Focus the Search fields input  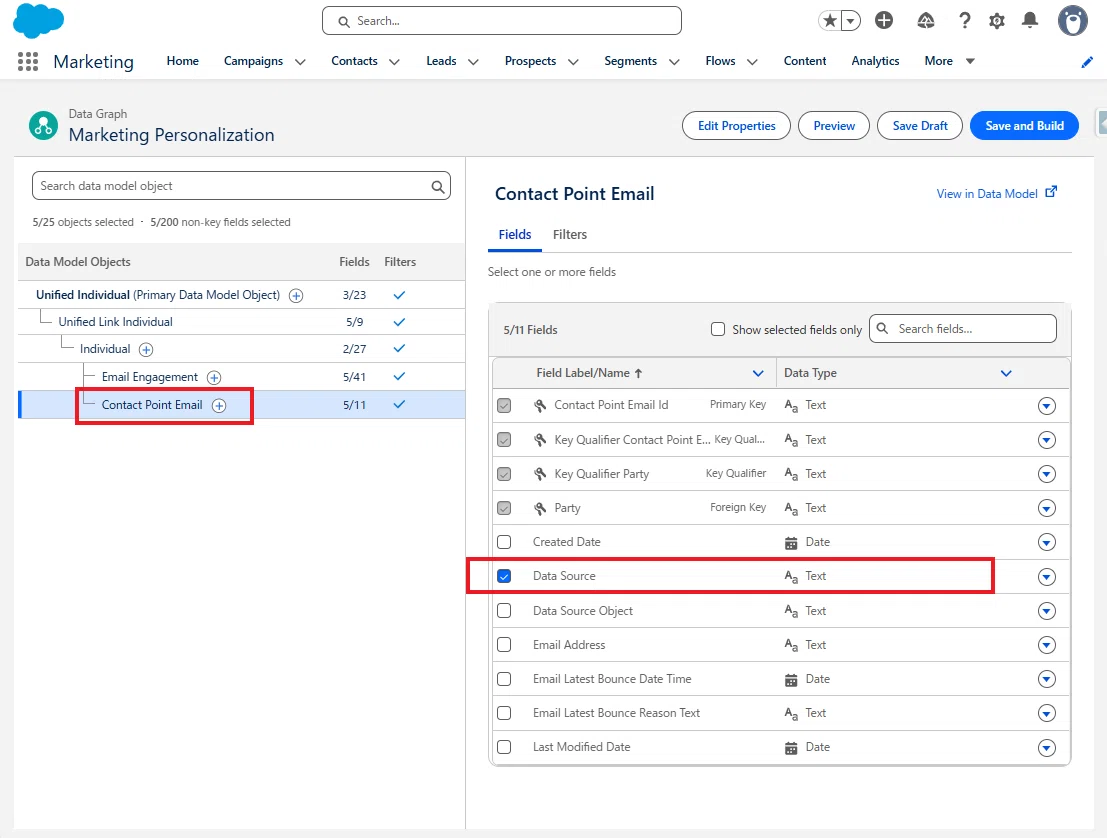coord(963,329)
